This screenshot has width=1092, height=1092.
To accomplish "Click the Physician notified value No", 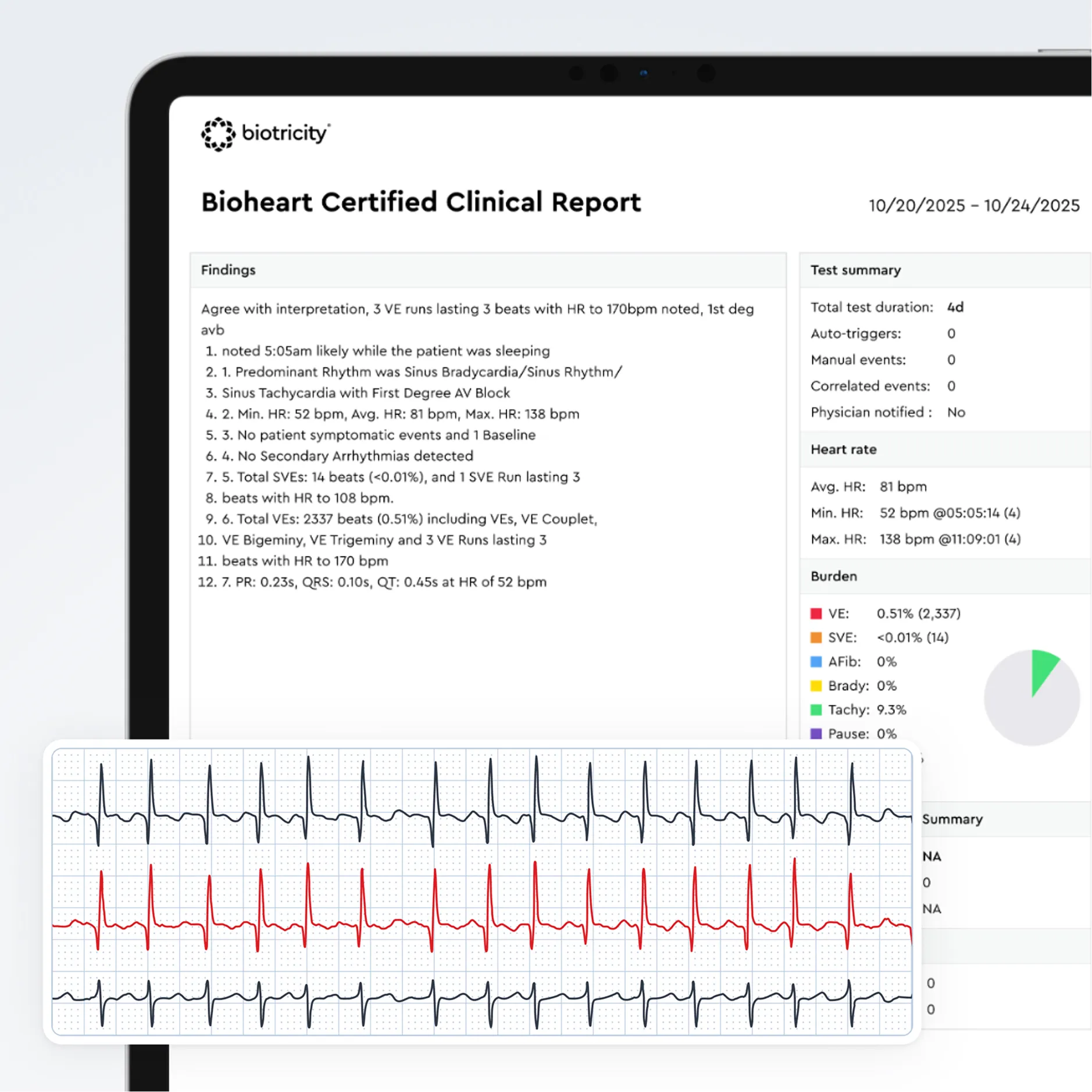I will coord(956,412).
